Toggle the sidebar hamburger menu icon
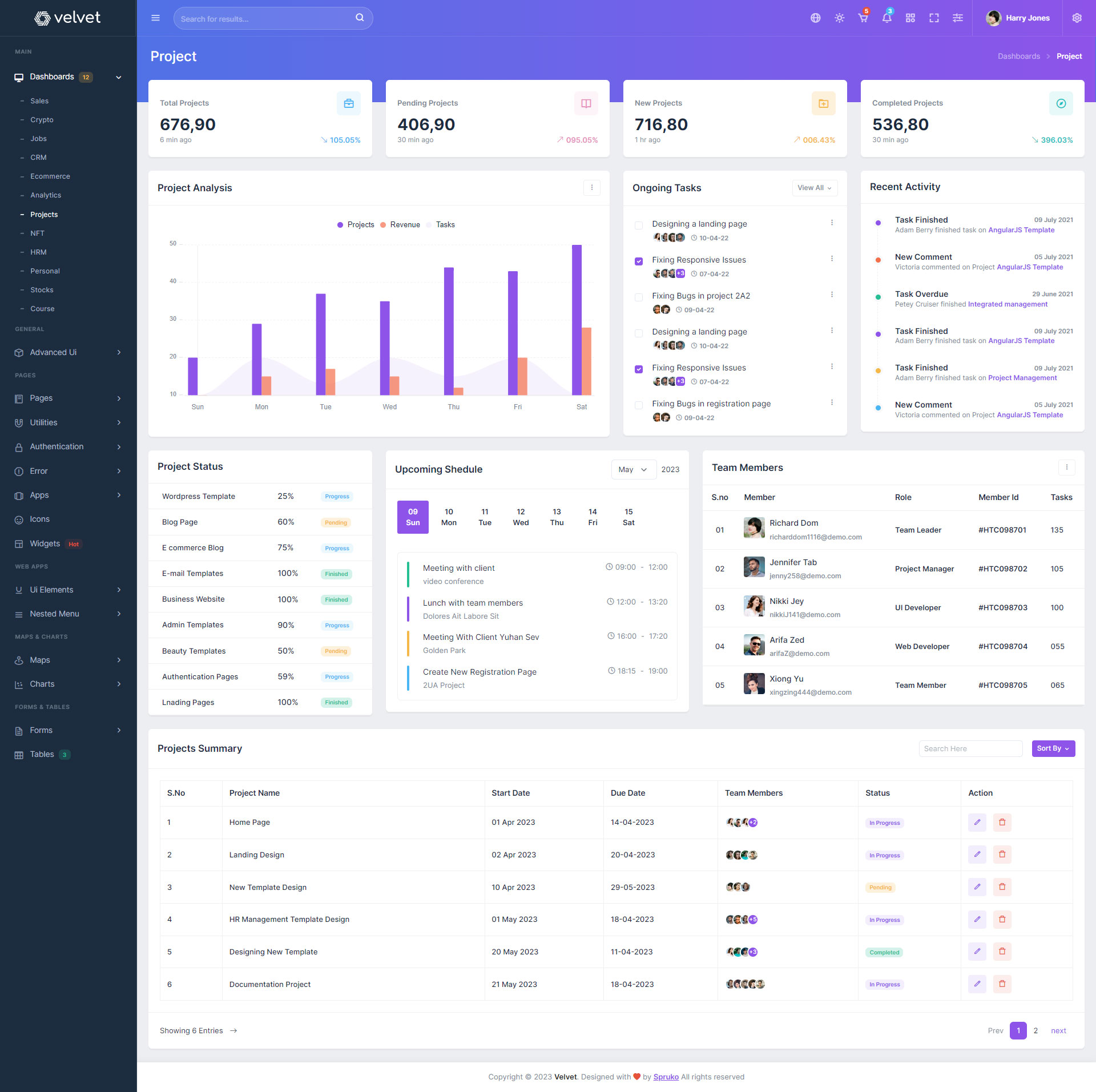Image resolution: width=1096 pixels, height=1092 pixels. pyautogui.click(x=155, y=18)
